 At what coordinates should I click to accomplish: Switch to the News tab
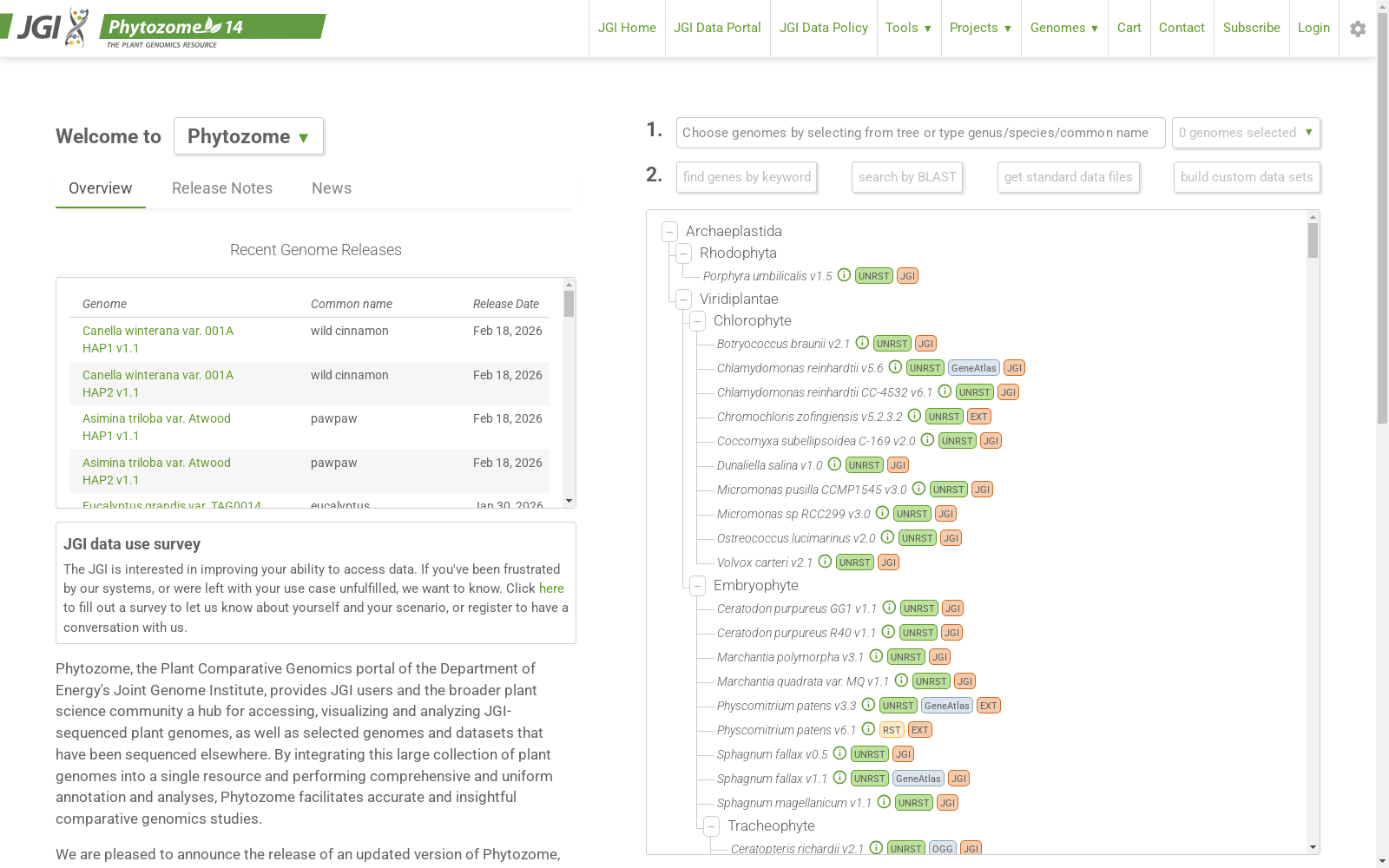pos(332,188)
